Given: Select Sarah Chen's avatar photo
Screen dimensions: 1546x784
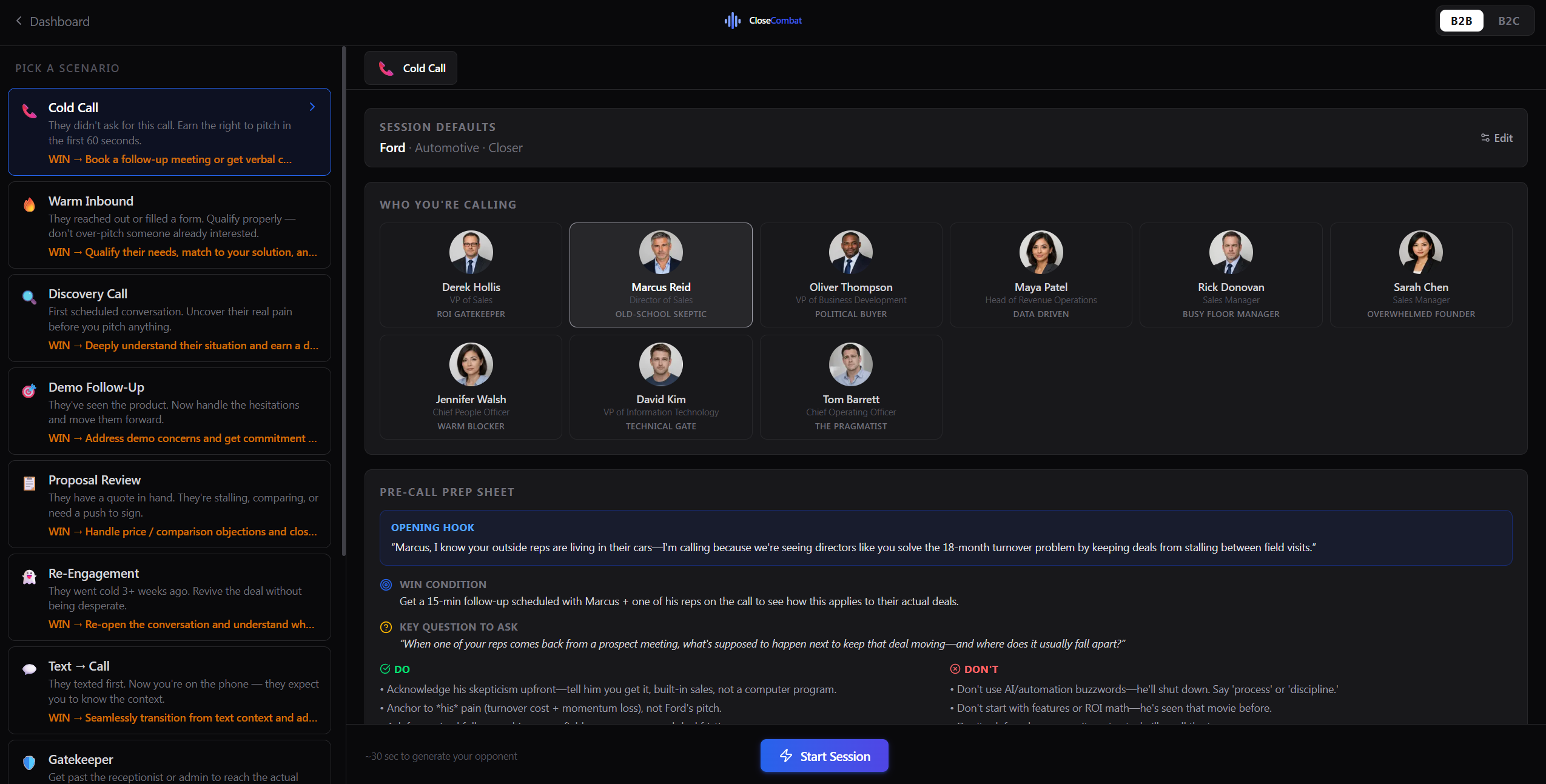Looking at the screenshot, I should coord(1421,252).
